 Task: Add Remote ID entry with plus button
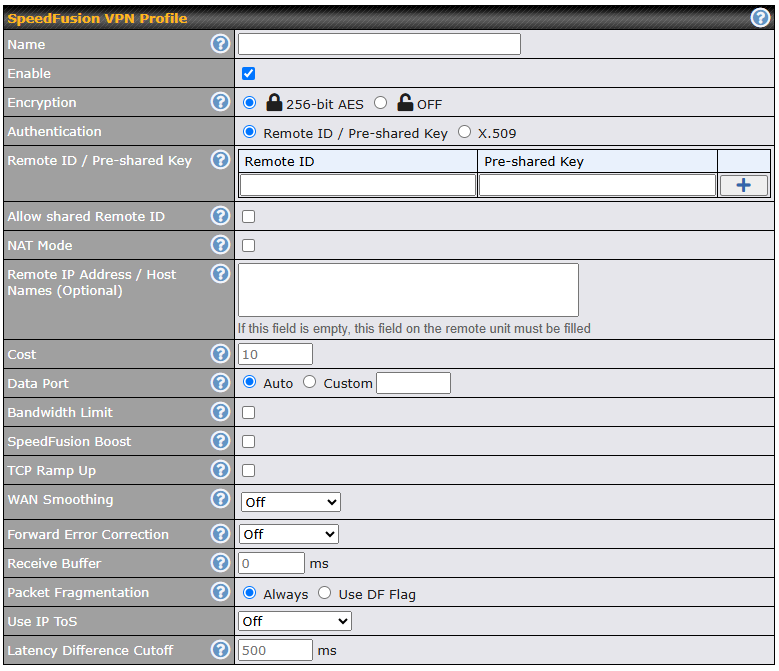coord(743,185)
